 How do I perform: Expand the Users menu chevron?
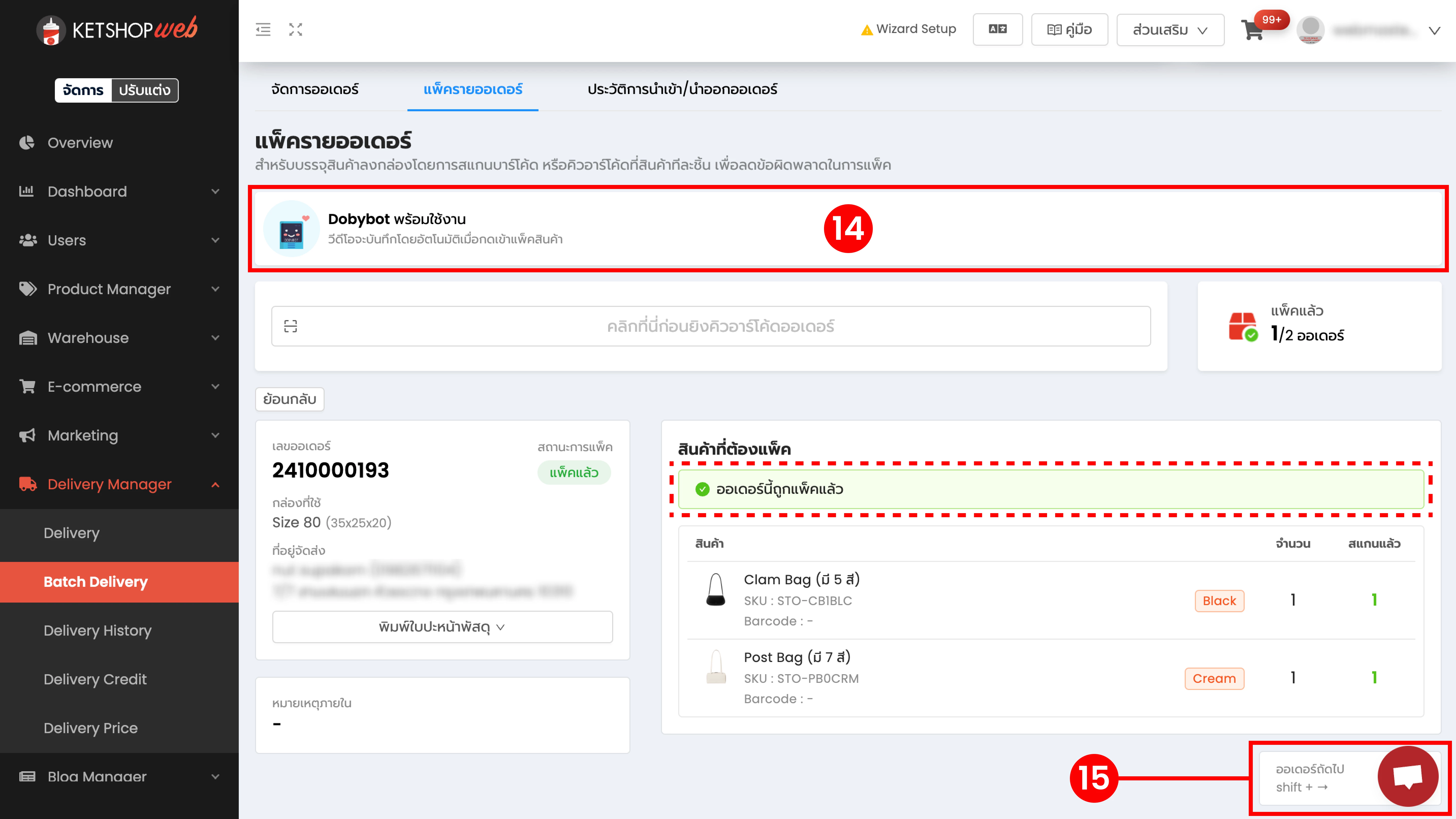pos(215,240)
